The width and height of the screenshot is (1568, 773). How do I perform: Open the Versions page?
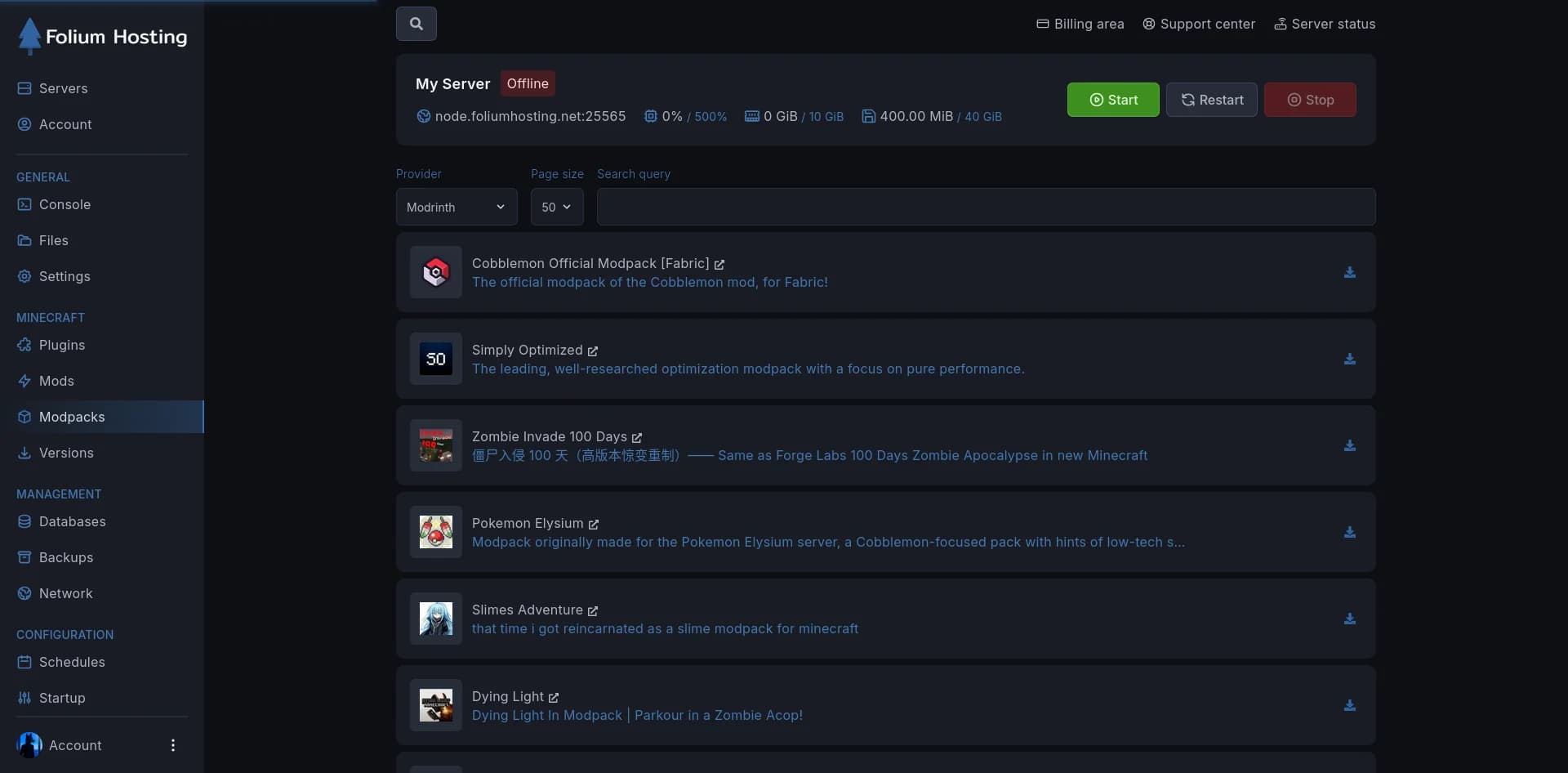[102, 453]
